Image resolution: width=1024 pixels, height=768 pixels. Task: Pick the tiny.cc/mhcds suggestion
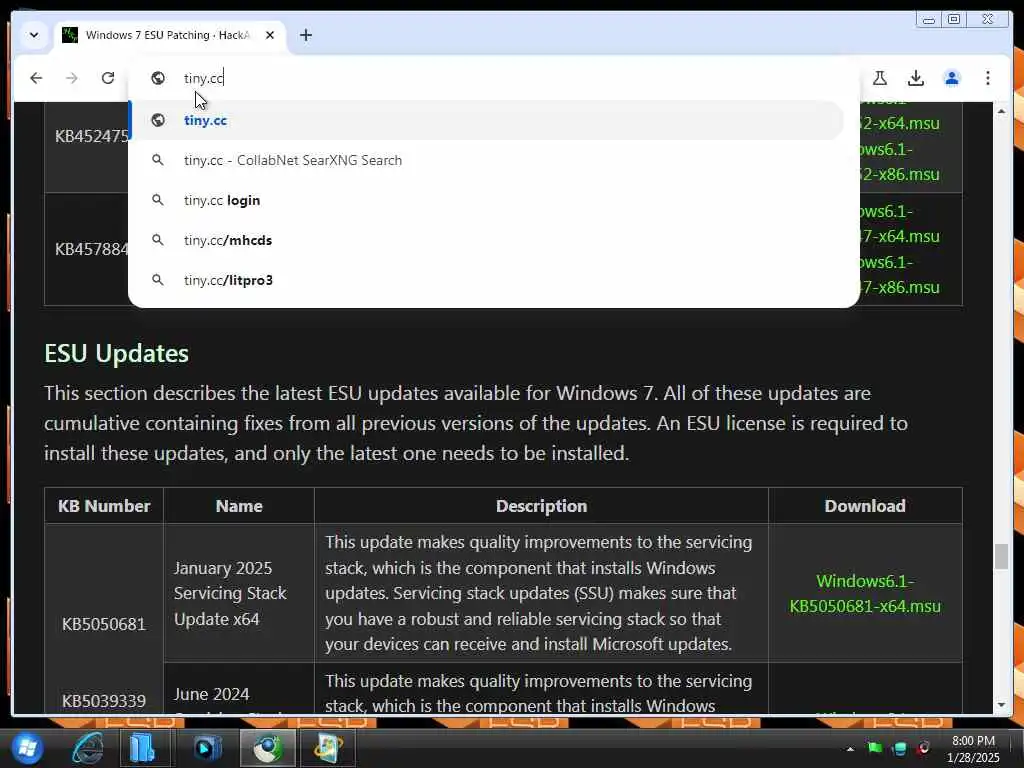(487, 240)
